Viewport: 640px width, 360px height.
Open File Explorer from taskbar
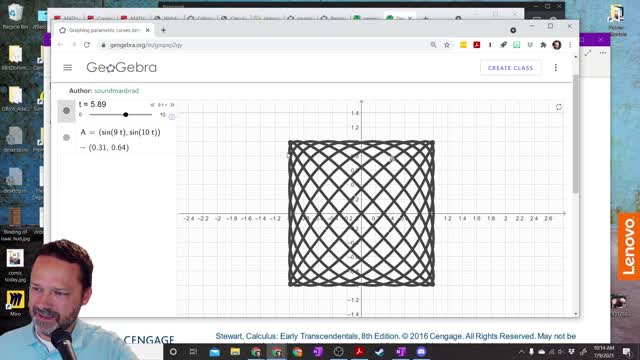pos(235,351)
